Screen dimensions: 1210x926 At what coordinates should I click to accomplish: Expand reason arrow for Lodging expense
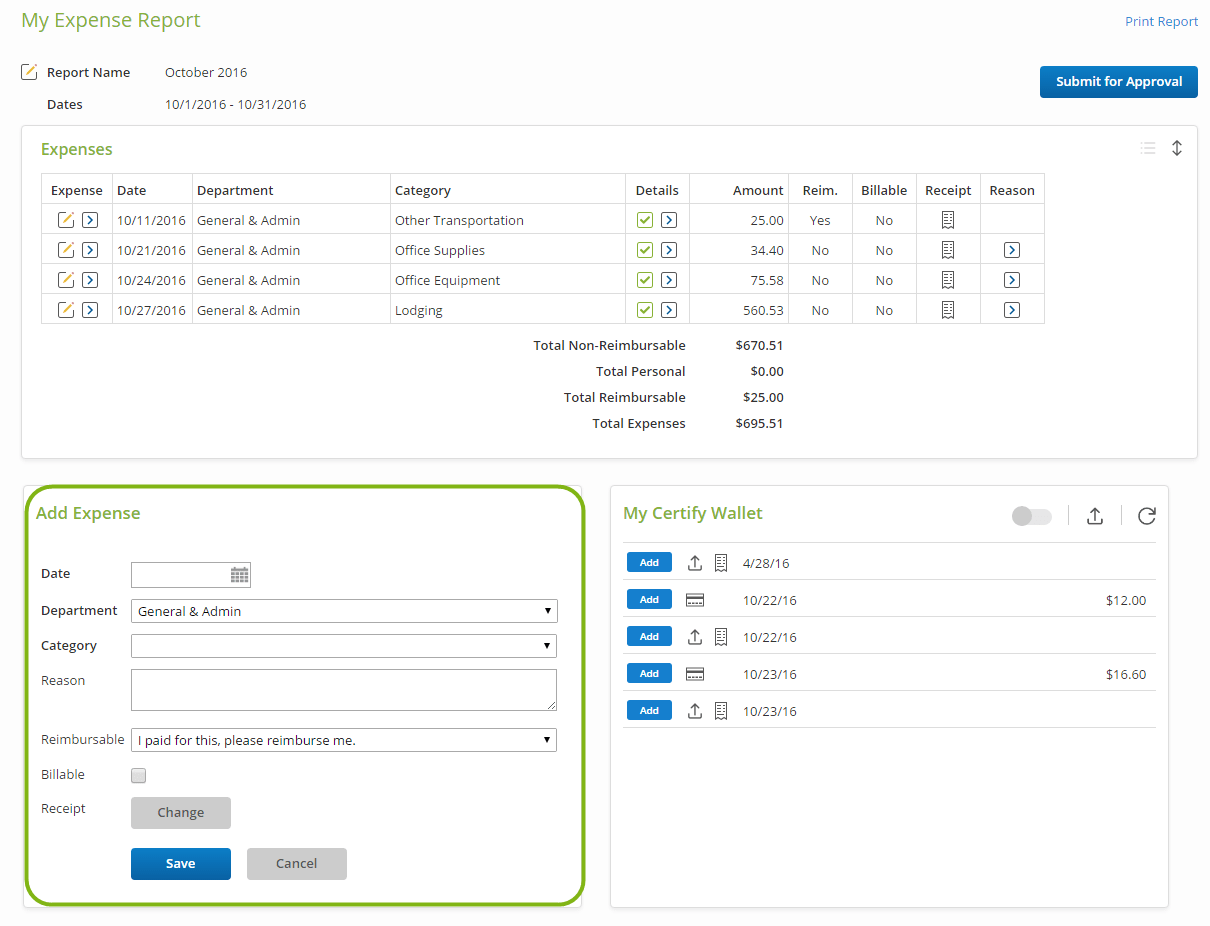click(1012, 310)
